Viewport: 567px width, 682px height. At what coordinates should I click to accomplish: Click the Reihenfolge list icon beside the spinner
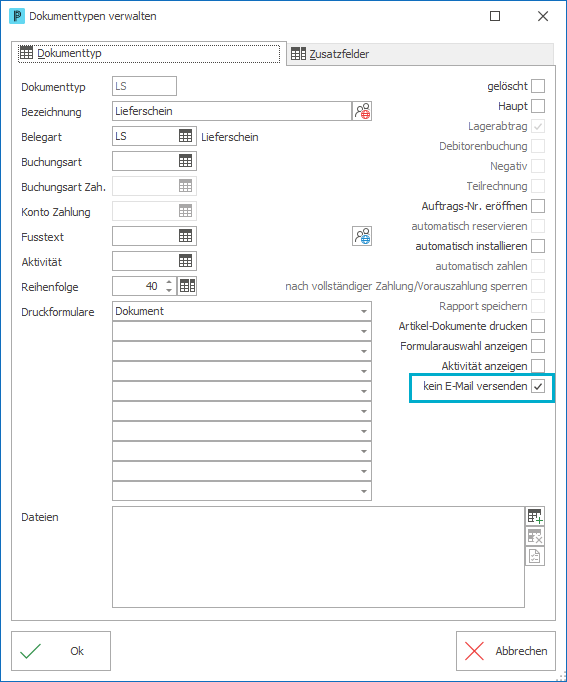pos(187,286)
